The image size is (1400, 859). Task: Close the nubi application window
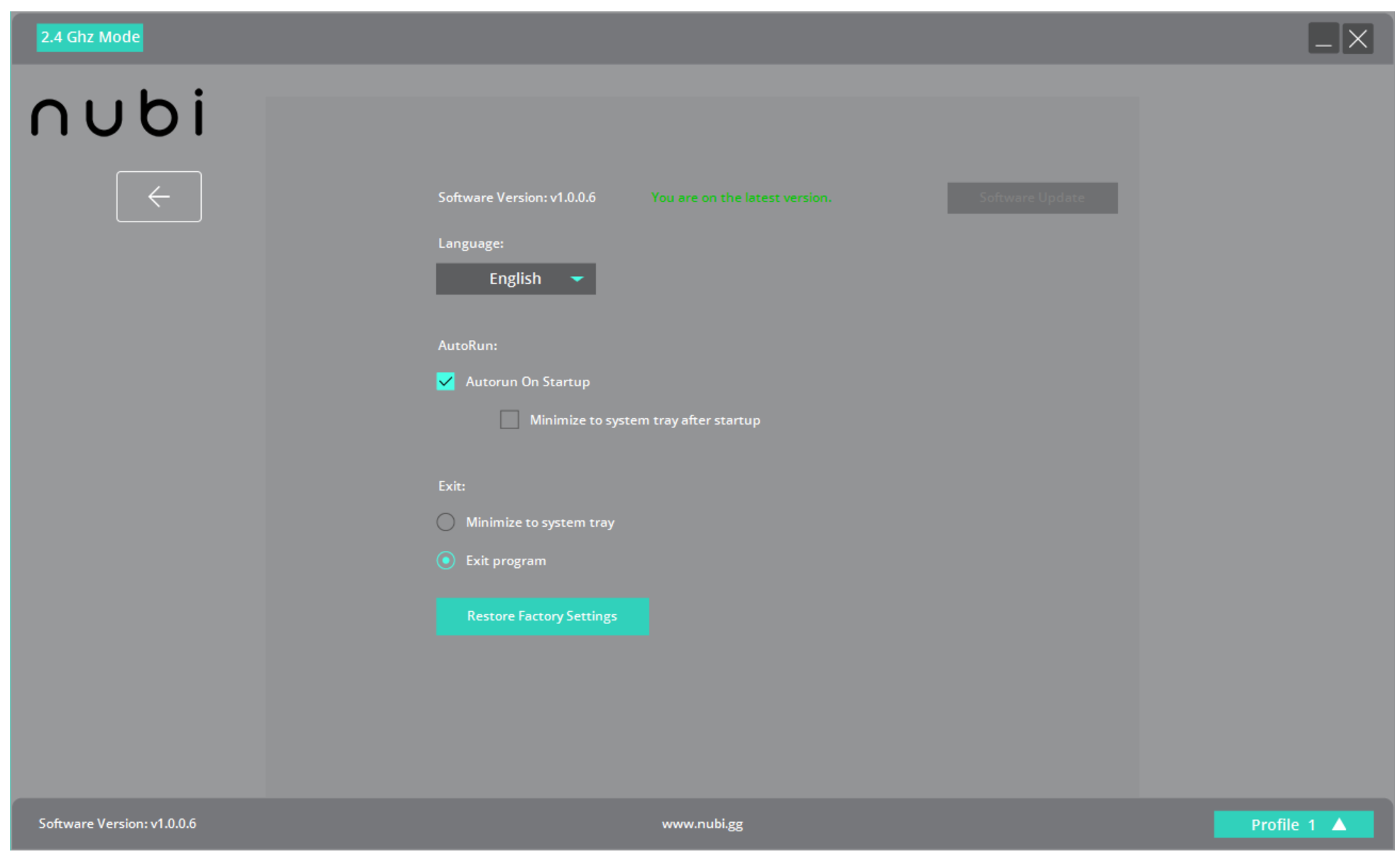pos(1357,38)
